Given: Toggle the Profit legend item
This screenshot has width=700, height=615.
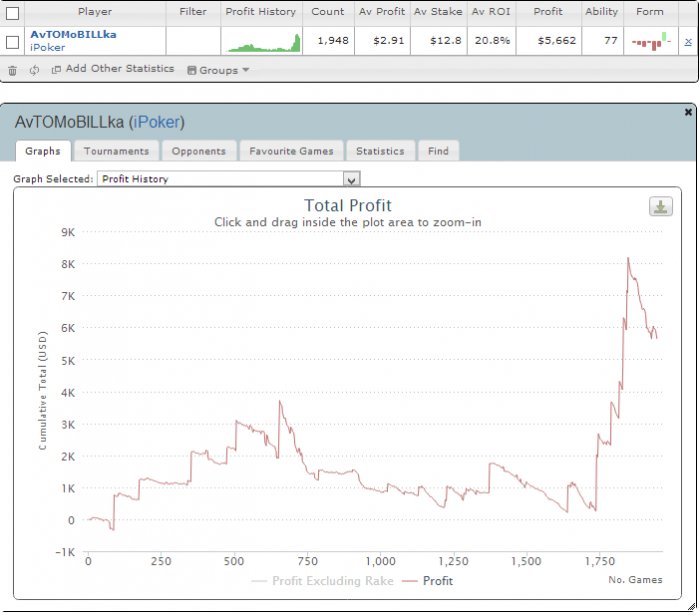Looking at the screenshot, I should pyautogui.click(x=428, y=581).
